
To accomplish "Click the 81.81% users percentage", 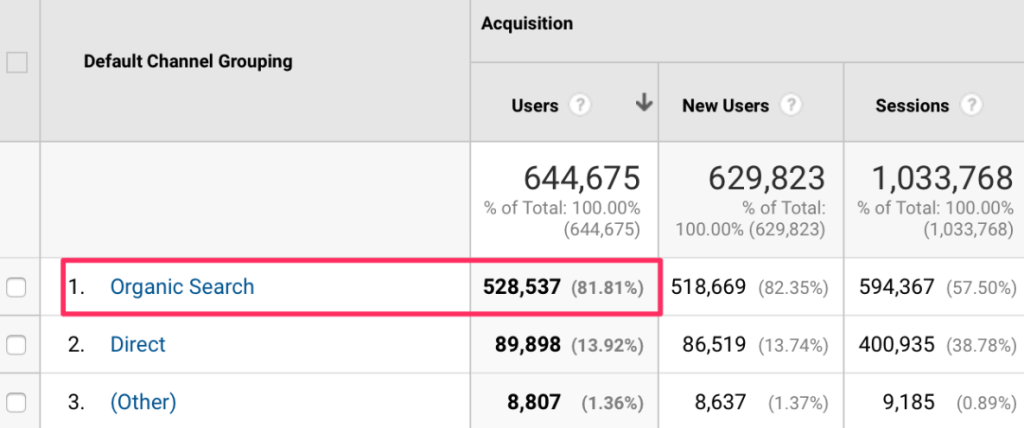I will pos(607,288).
